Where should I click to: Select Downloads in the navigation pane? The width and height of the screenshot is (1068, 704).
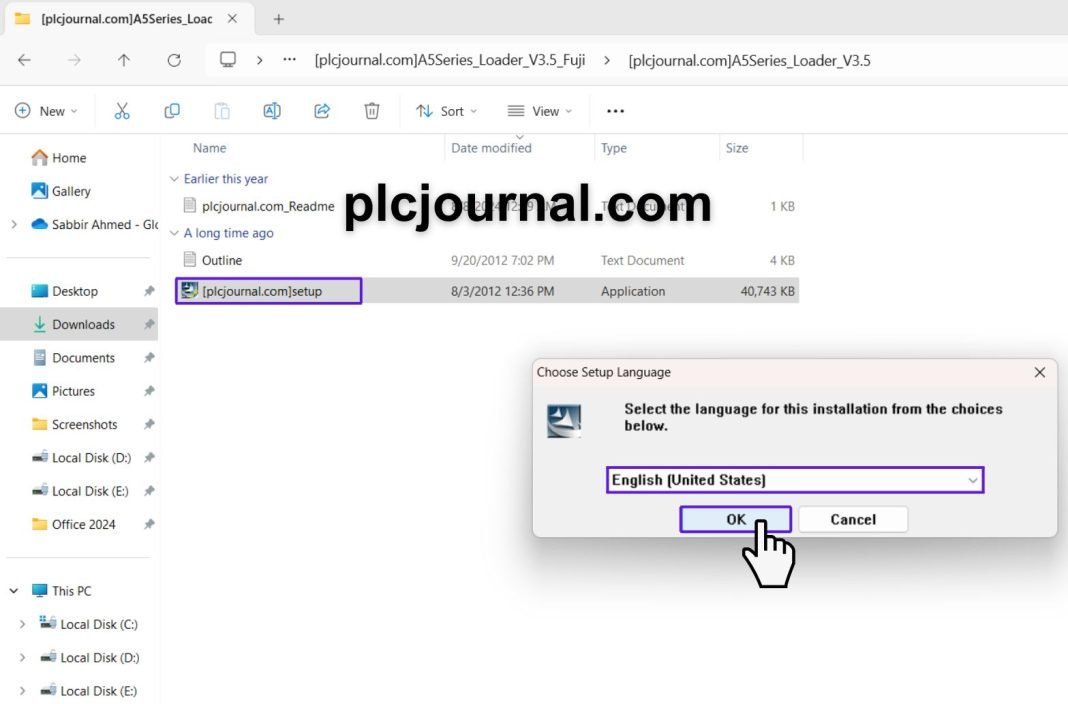point(83,324)
